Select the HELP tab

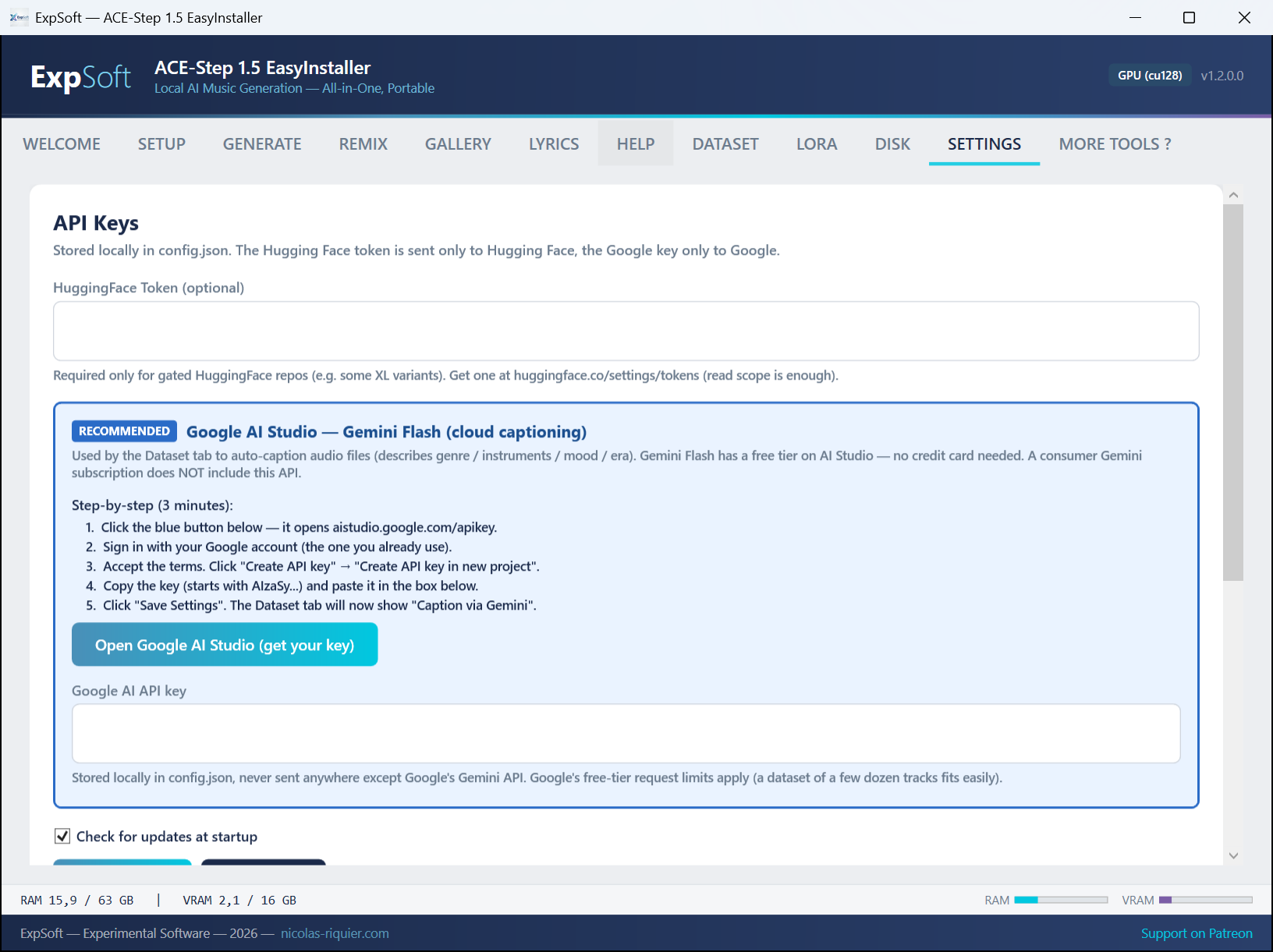[x=636, y=143]
